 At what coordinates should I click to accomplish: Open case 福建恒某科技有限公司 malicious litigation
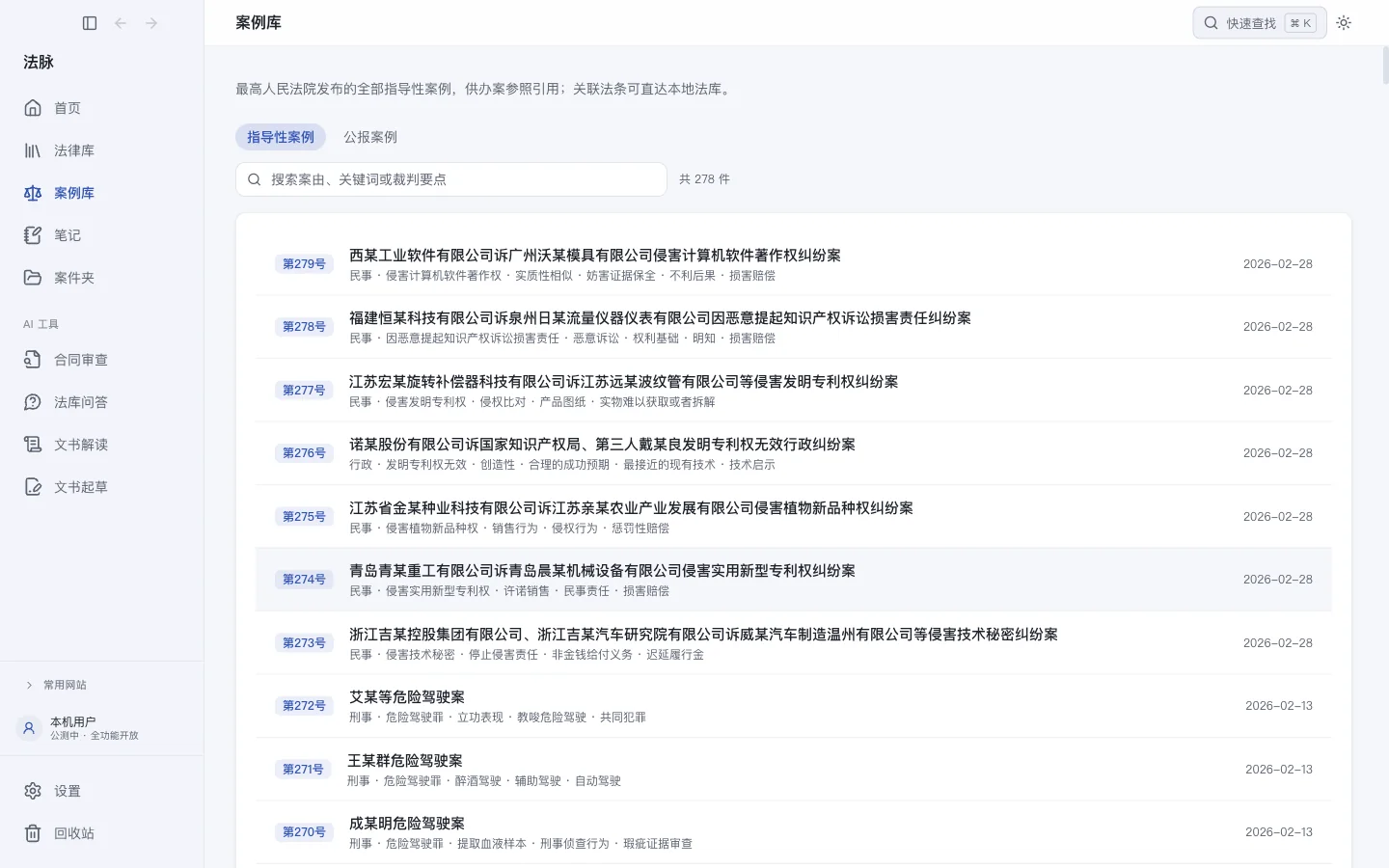[793, 327]
